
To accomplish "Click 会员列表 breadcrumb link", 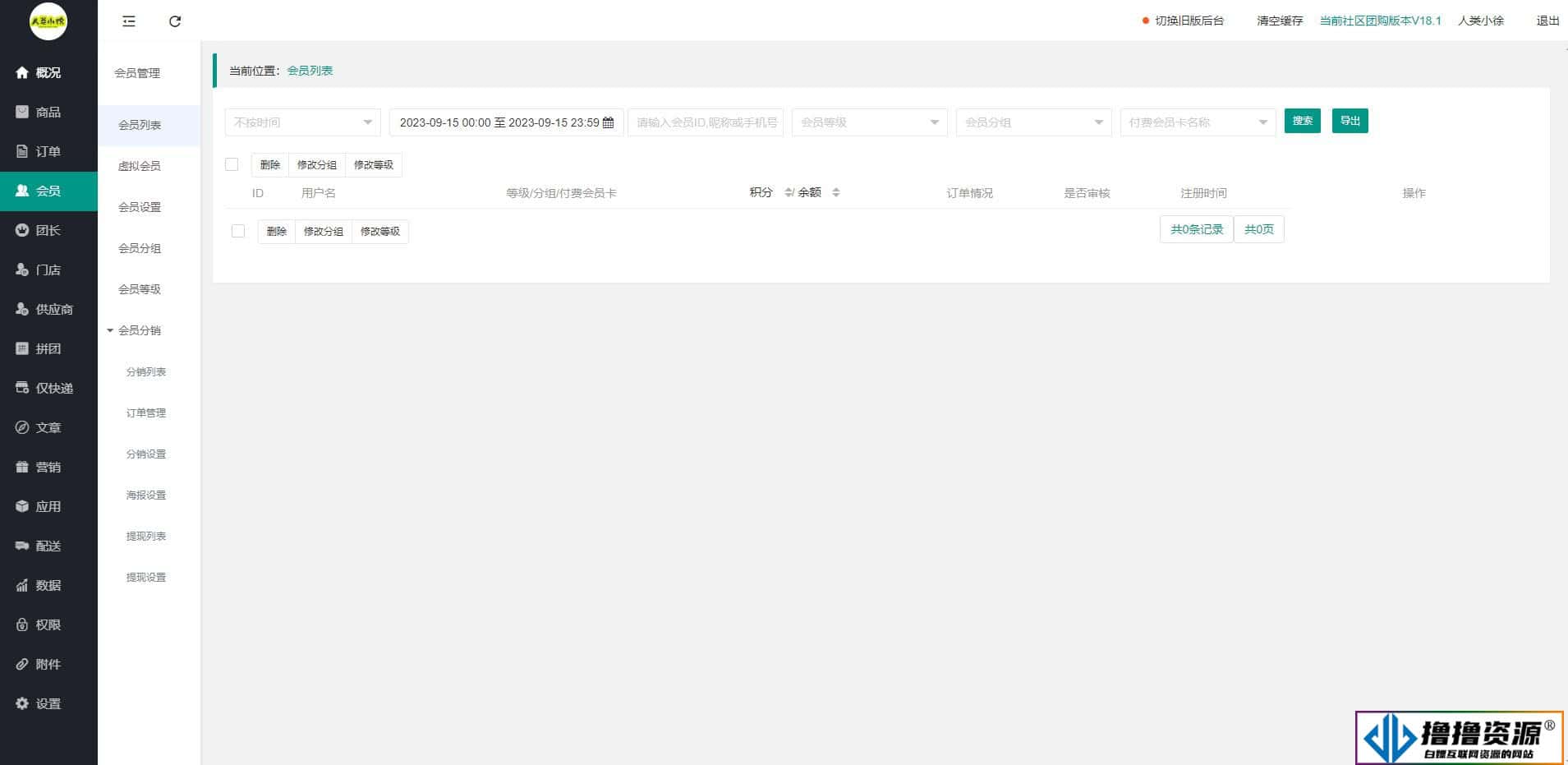I will pyautogui.click(x=310, y=71).
